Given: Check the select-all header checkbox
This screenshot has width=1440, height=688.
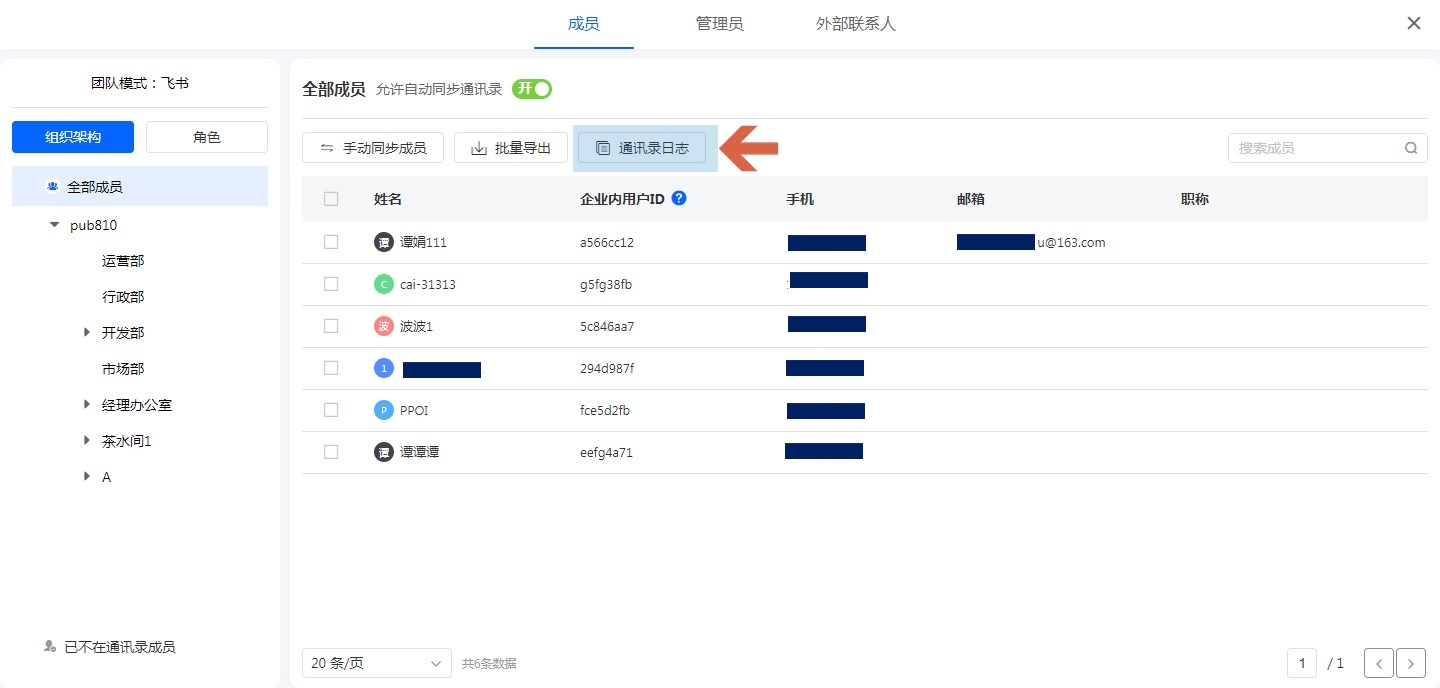Looking at the screenshot, I should pos(331,199).
